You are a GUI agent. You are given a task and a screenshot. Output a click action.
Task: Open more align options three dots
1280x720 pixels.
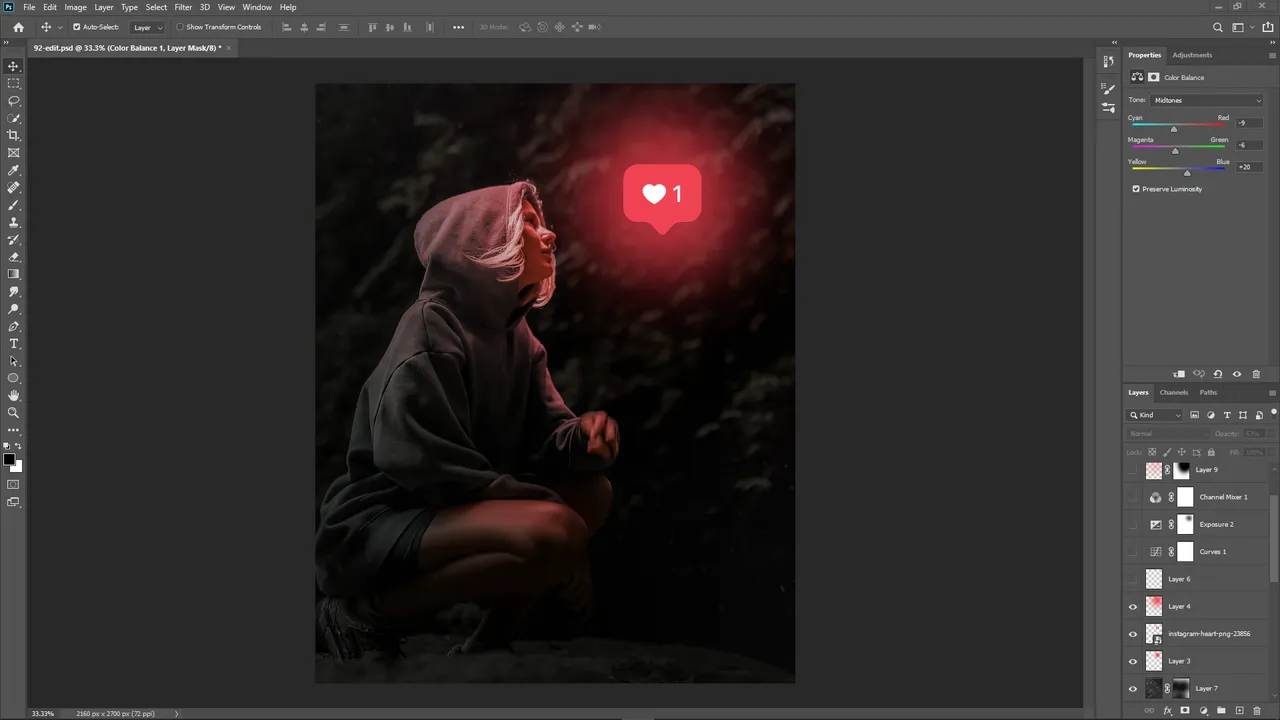(459, 27)
